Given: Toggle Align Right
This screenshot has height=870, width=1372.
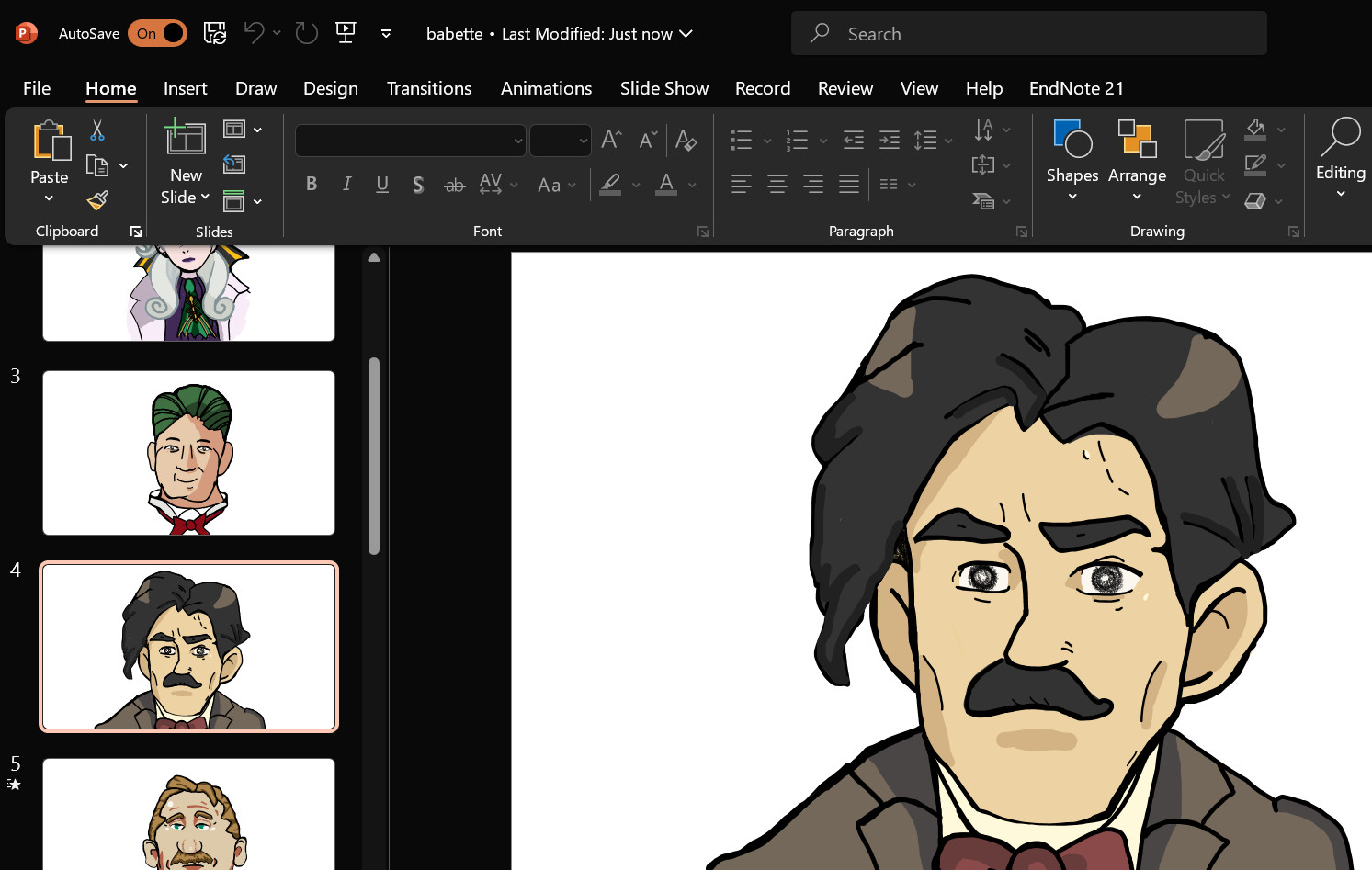Looking at the screenshot, I should click(813, 185).
